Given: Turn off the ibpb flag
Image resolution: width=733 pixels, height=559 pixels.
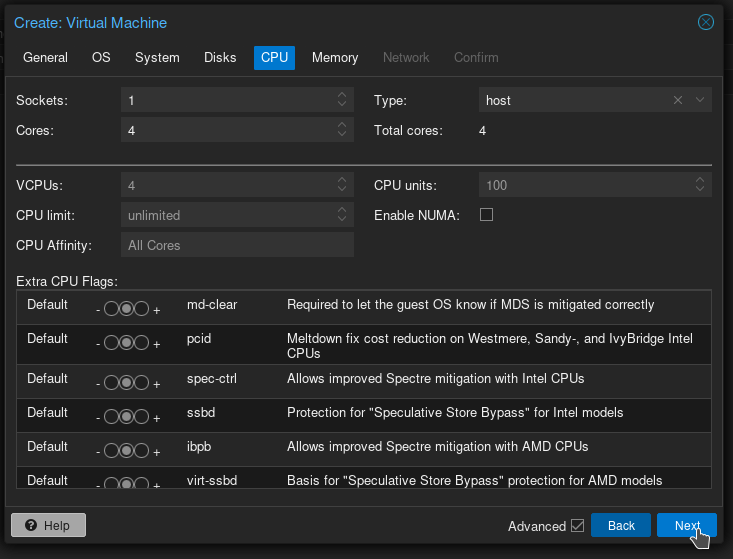Looking at the screenshot, I should (111, 451).
